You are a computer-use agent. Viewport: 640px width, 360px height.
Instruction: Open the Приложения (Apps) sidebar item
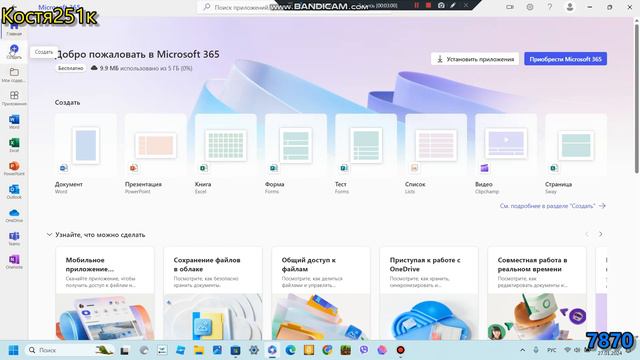14,98
